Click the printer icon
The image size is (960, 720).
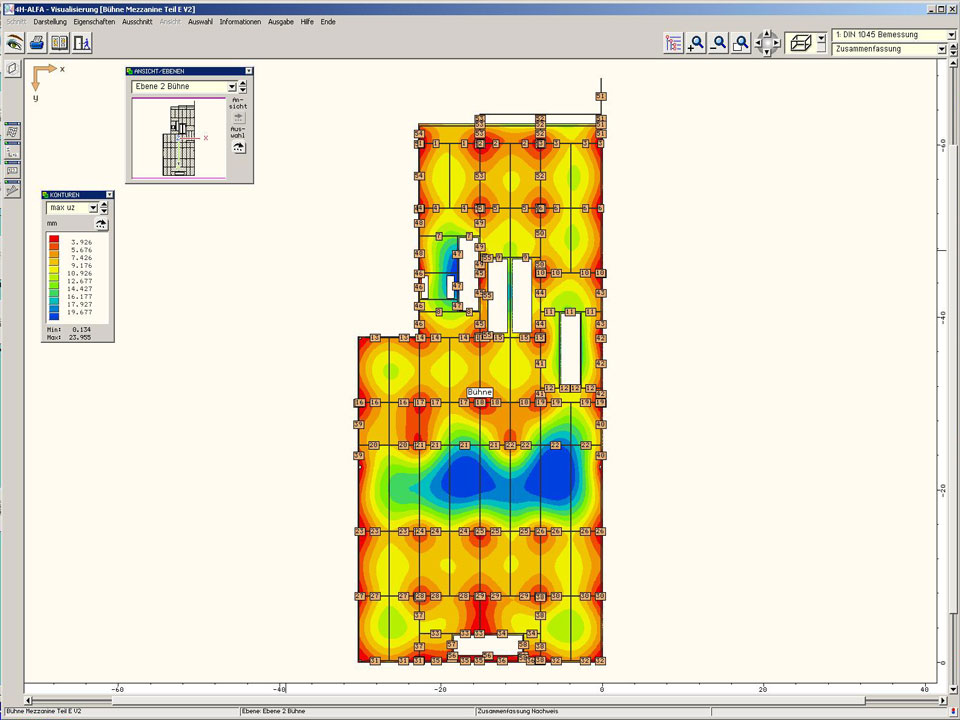point(37,43)
